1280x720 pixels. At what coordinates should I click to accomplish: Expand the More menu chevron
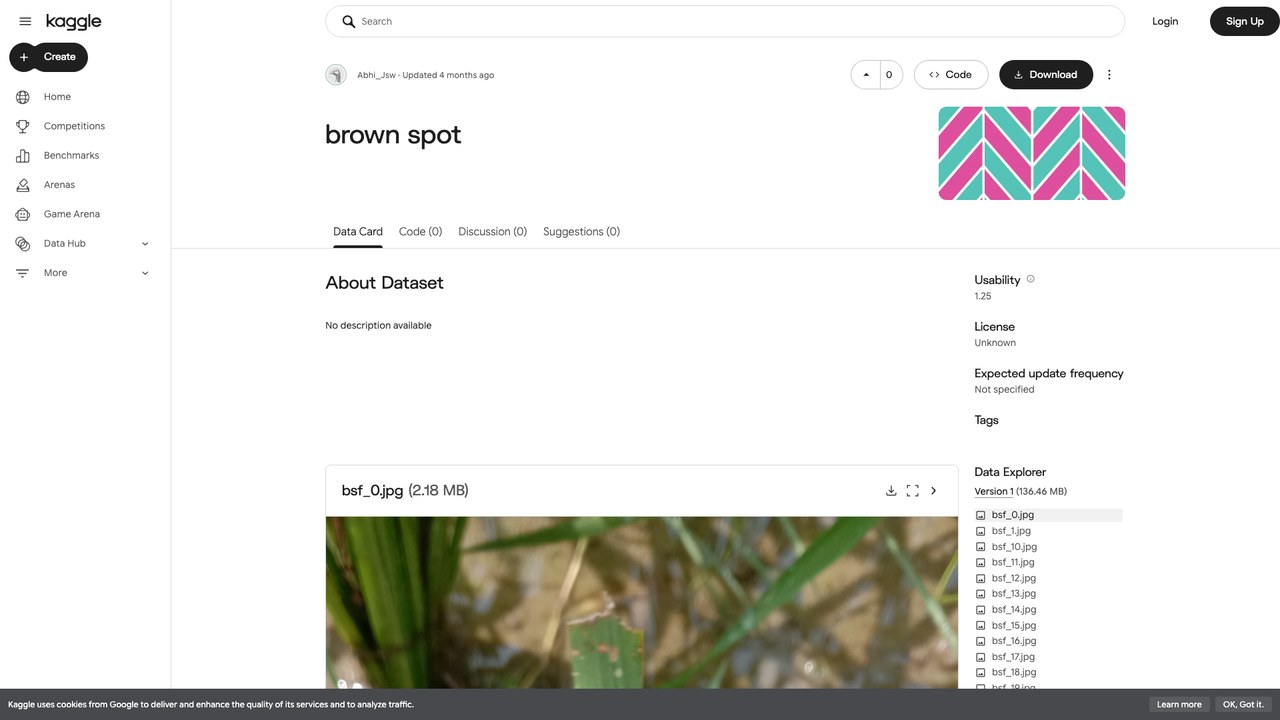click(x=145, y=273)
